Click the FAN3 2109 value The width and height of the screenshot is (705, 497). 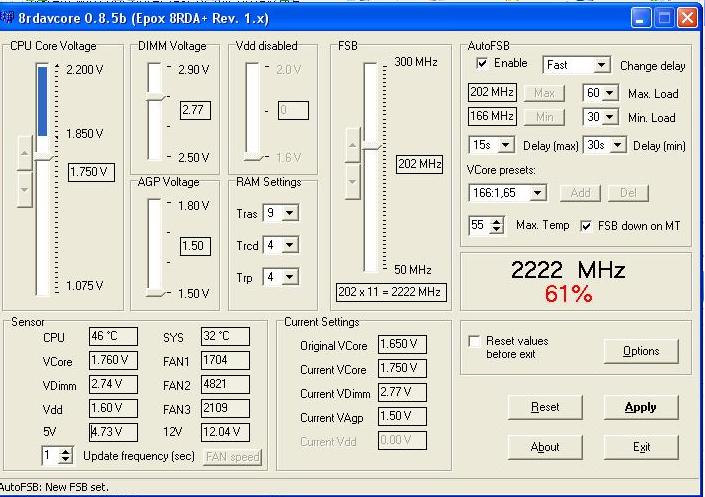(x=225, y=408)
